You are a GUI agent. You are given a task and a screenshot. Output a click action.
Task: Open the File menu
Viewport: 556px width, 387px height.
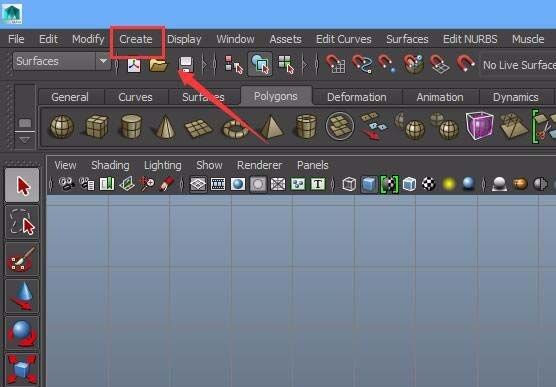tap(16, 39)
